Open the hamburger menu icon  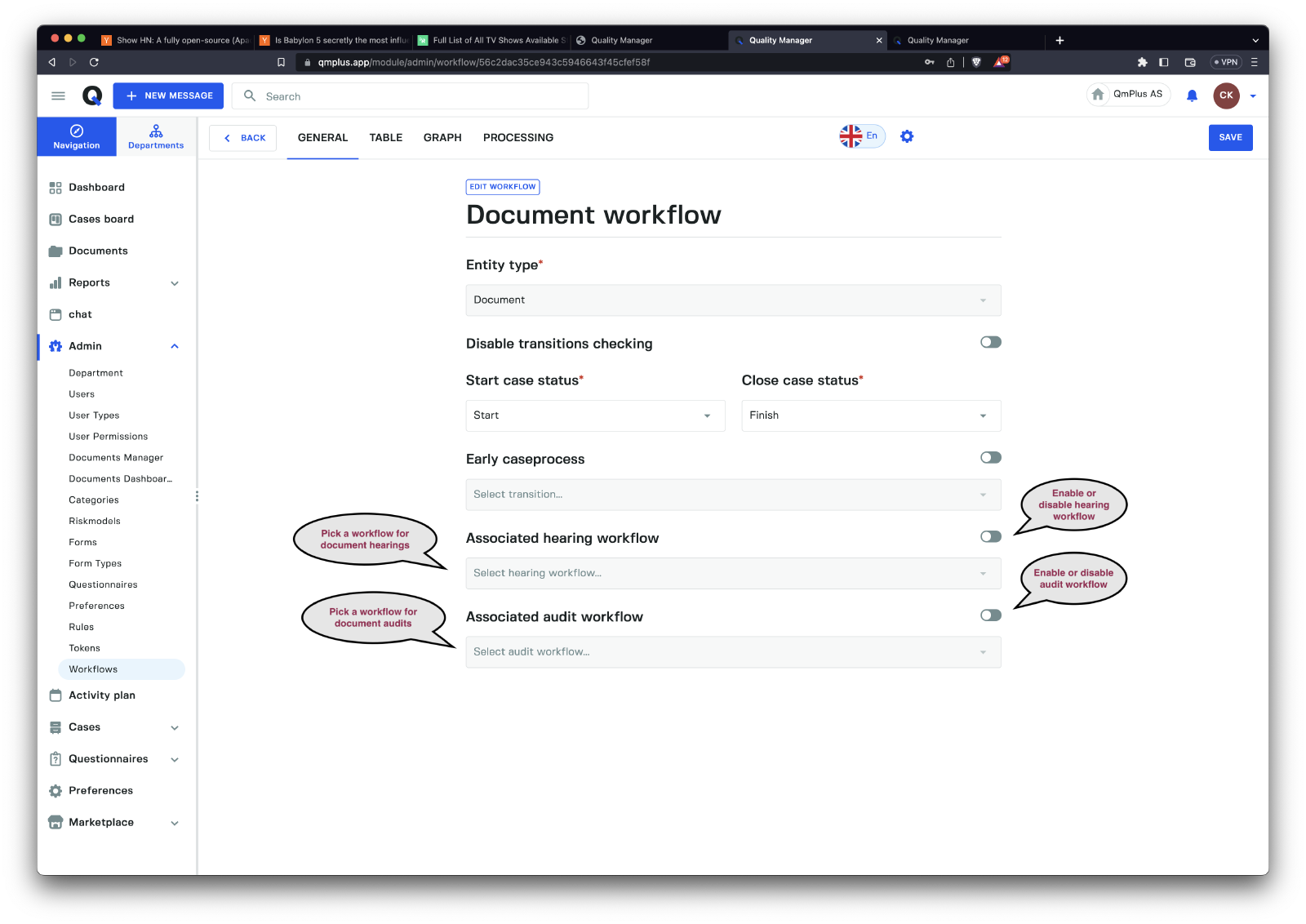coord(58,96)
